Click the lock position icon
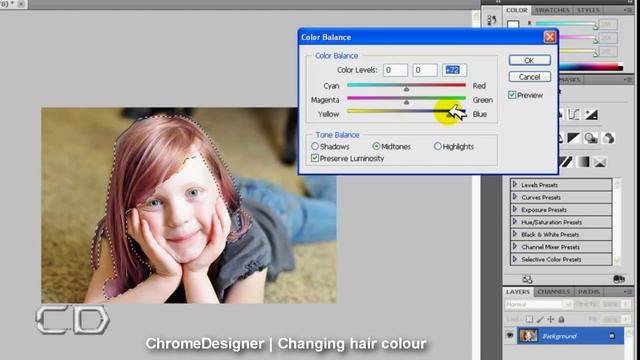The height and width of the screenshot is (360, 640). [551, 319]
